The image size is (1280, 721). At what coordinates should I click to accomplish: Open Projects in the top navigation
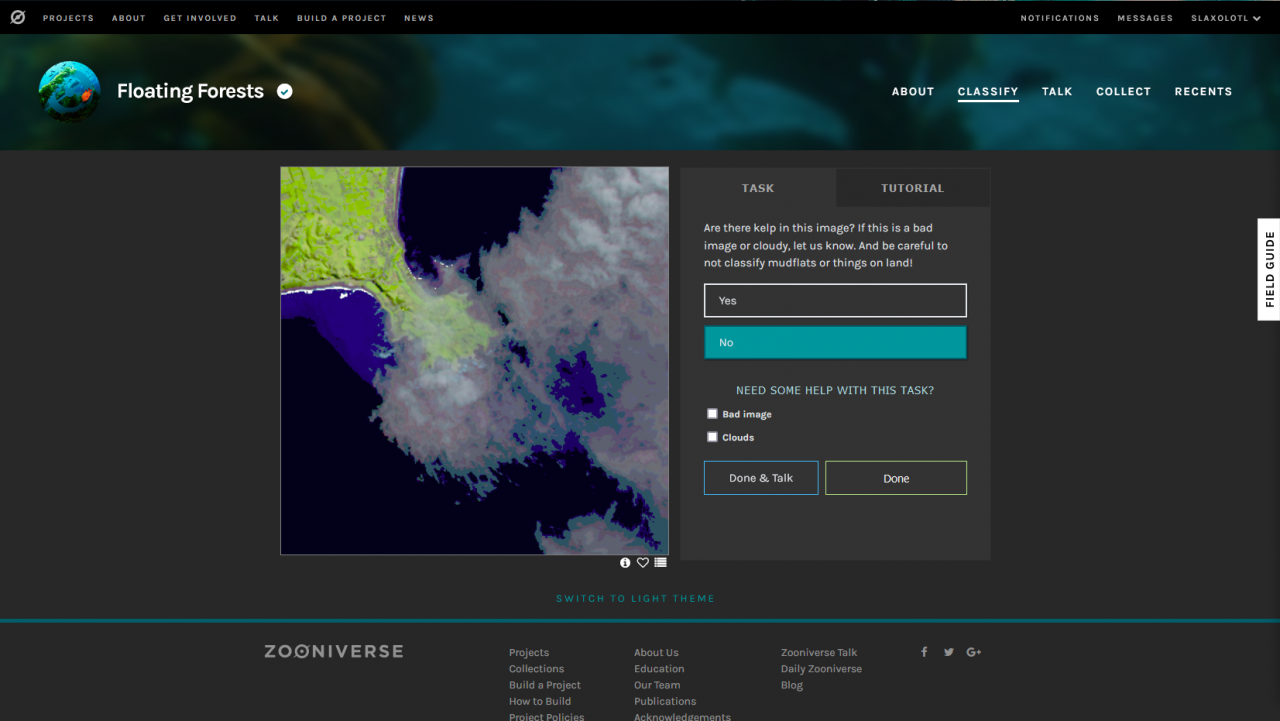click(68, 18)
